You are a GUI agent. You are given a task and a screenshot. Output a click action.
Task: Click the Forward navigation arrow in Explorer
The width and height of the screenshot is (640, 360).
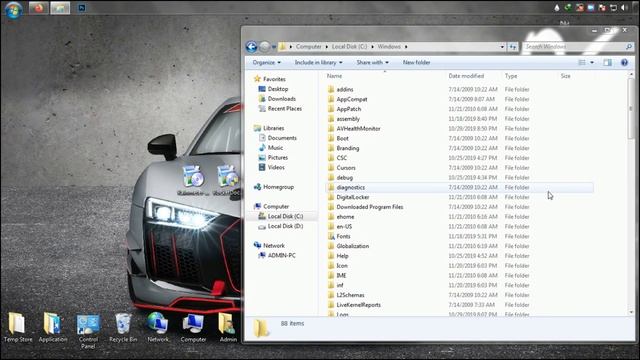coord(264,47)
